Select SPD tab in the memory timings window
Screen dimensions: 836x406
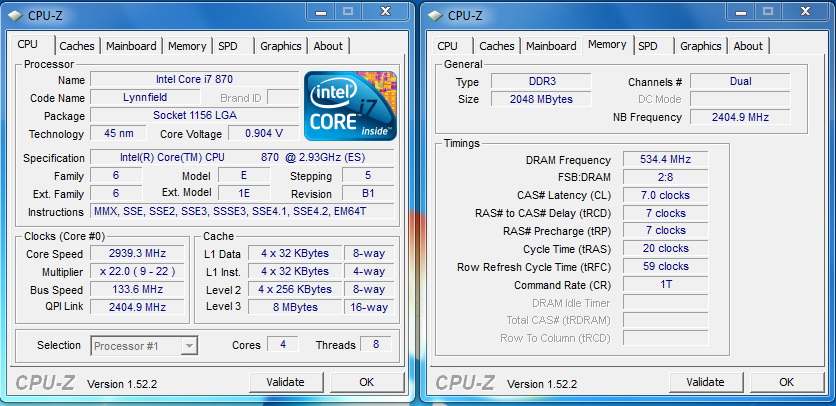pos(648,46)
